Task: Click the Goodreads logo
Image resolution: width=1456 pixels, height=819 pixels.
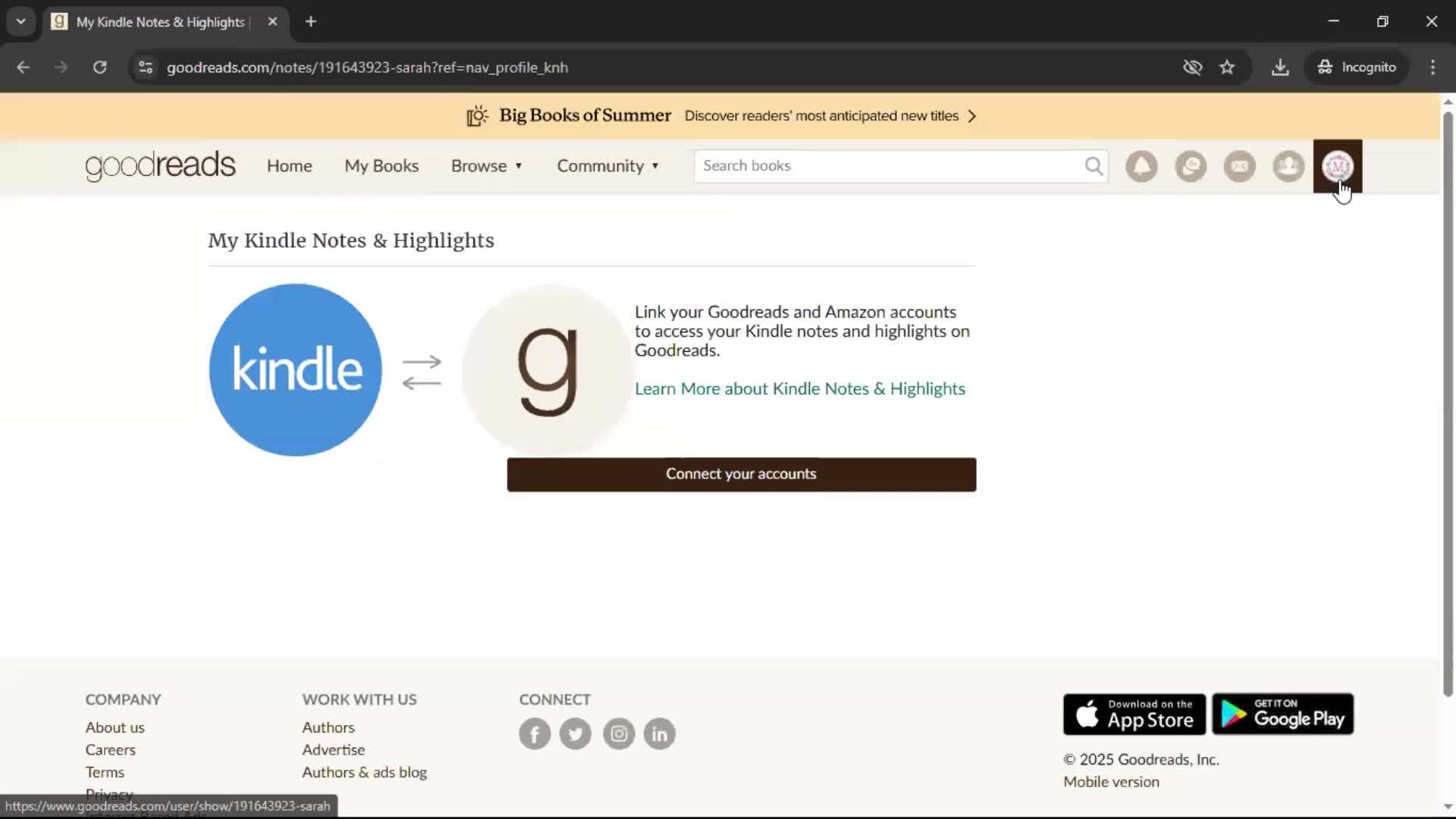Action: (x=160, y=166)
